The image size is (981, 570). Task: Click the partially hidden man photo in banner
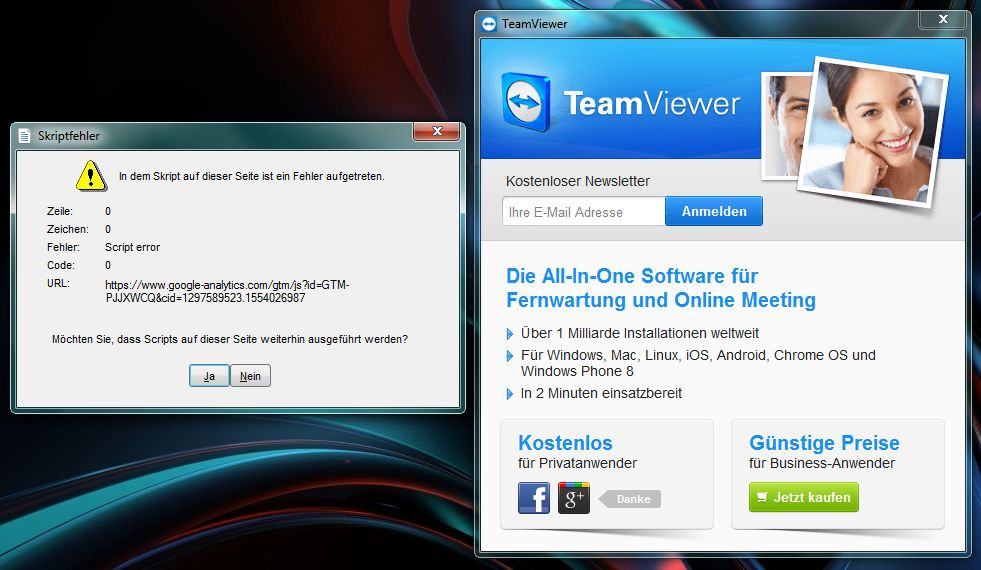point(785,125)
